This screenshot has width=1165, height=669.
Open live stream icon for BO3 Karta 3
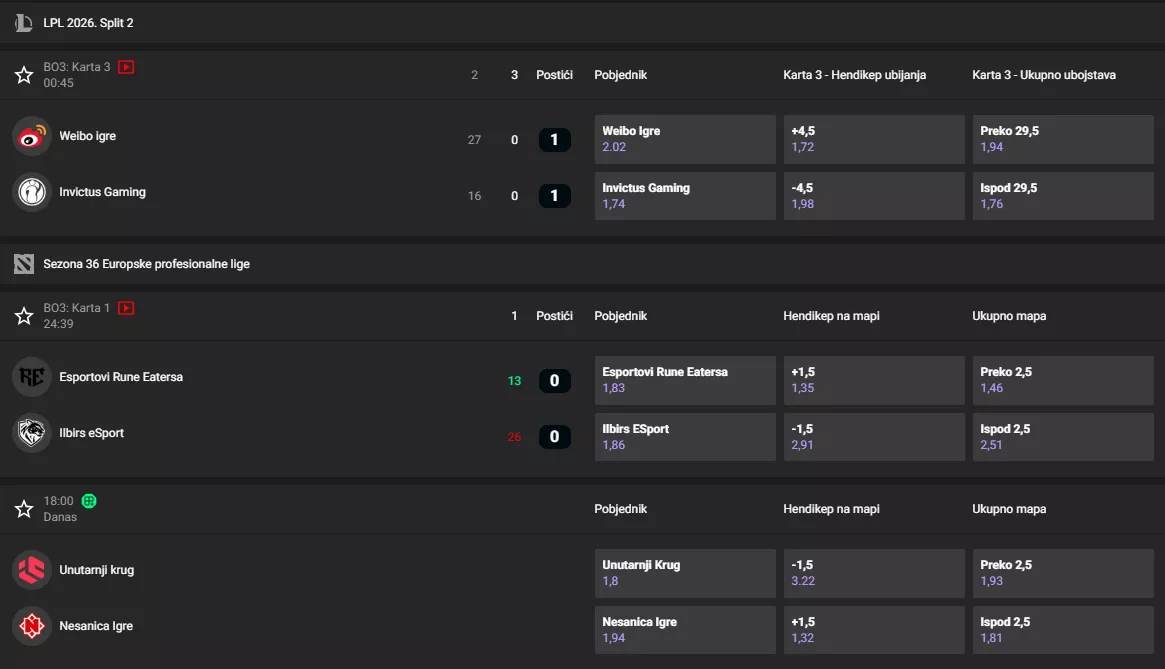pyautogui.click(x=126, y=67)
